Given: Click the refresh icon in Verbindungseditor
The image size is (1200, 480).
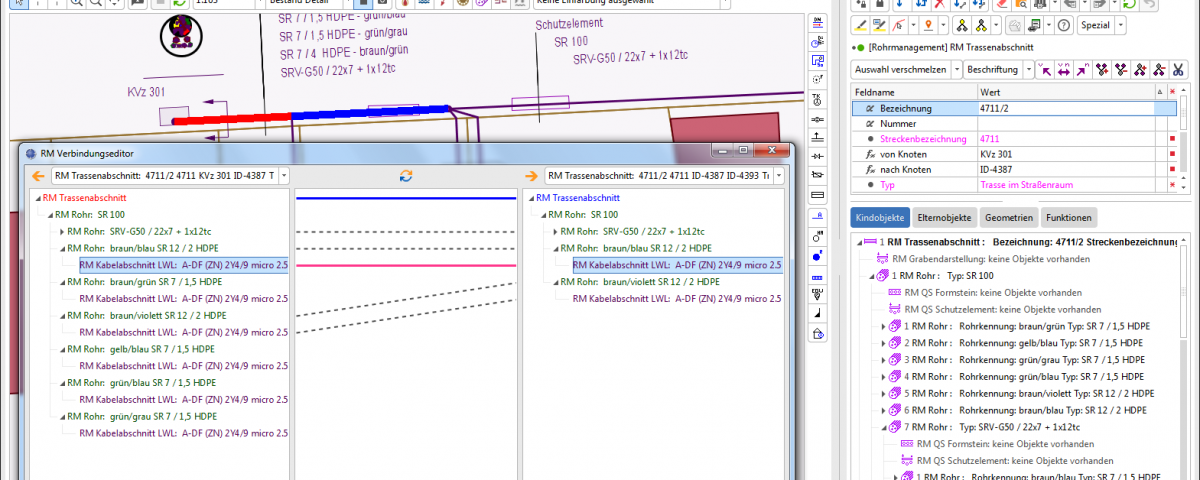Looking at the screenshot, I should point(405,176).
